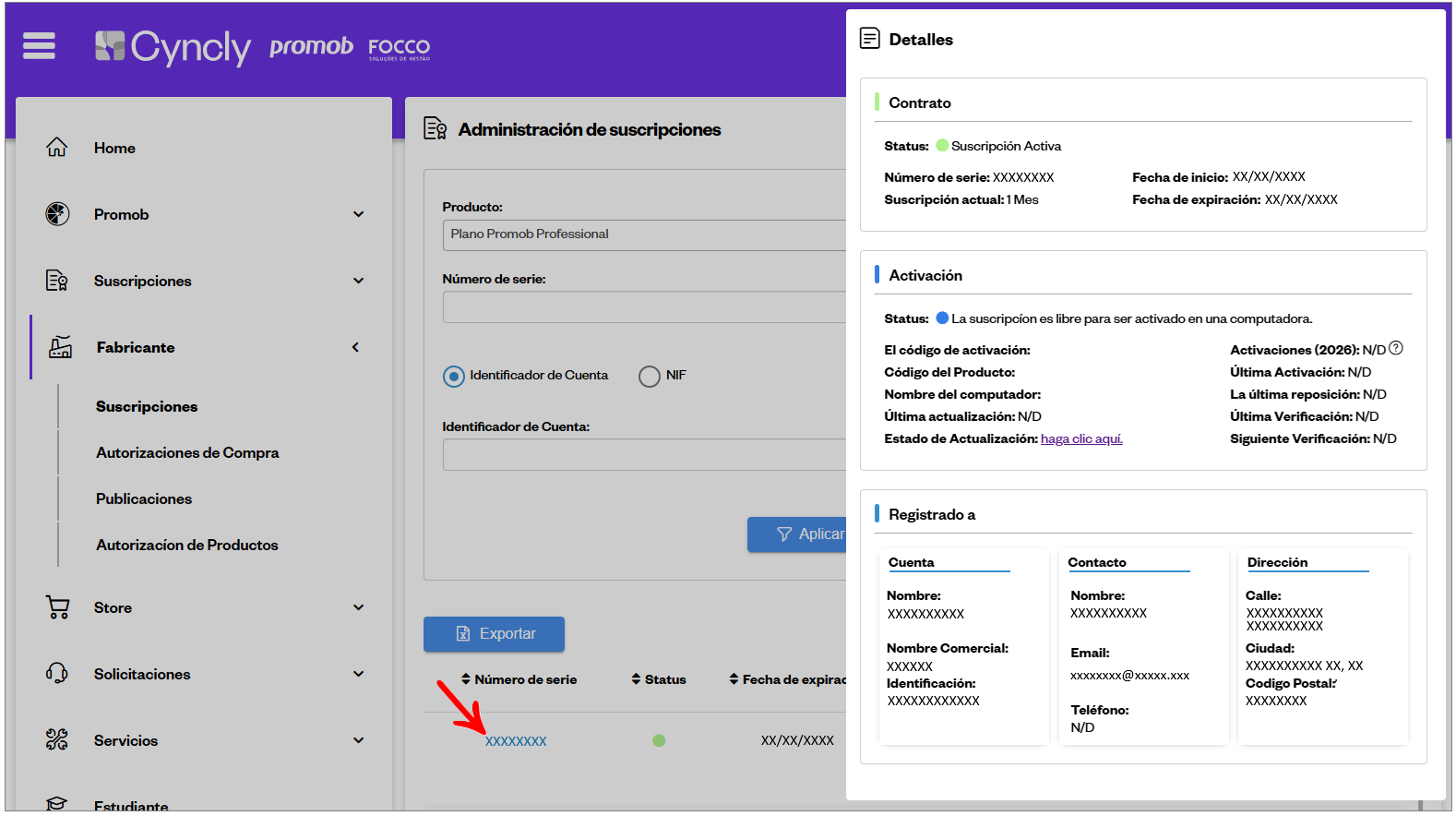Expand the Solicitaciones menu chevron

359,674
